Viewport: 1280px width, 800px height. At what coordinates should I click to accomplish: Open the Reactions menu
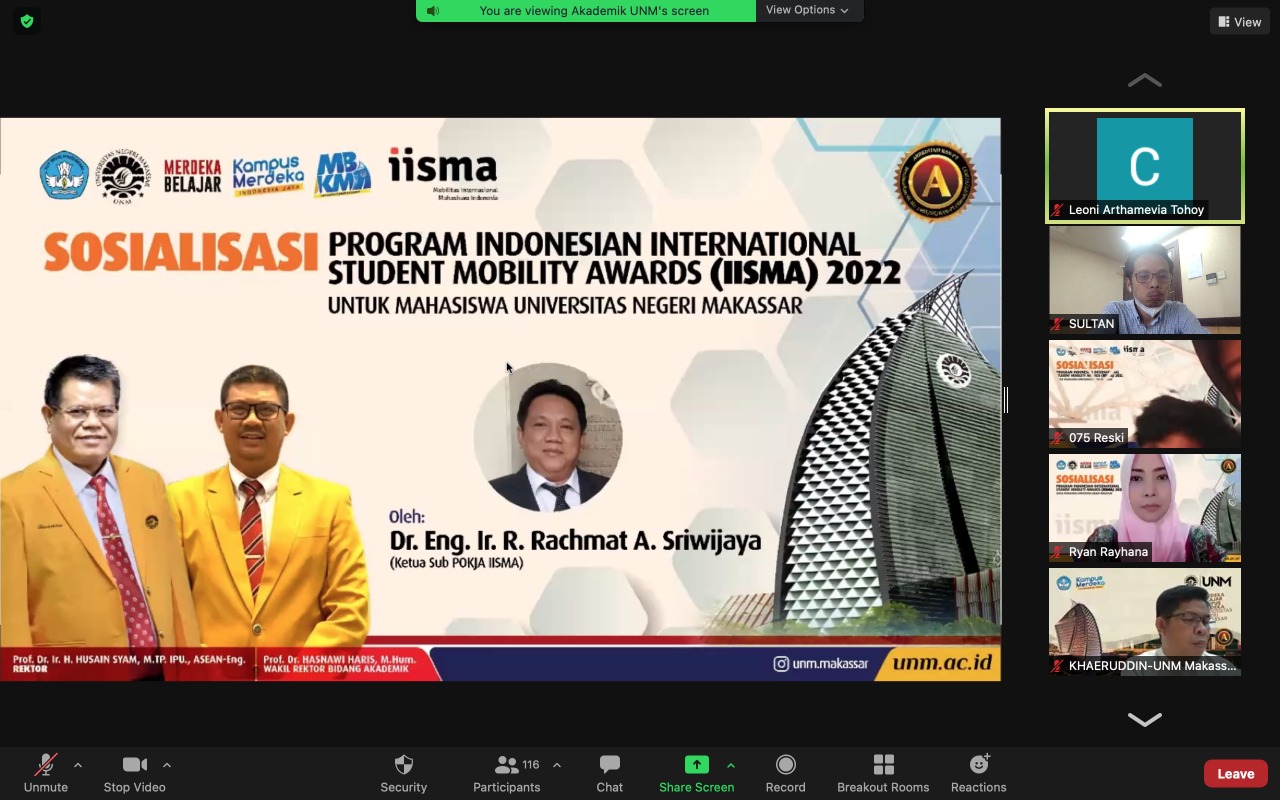click(x=978, y=773)
